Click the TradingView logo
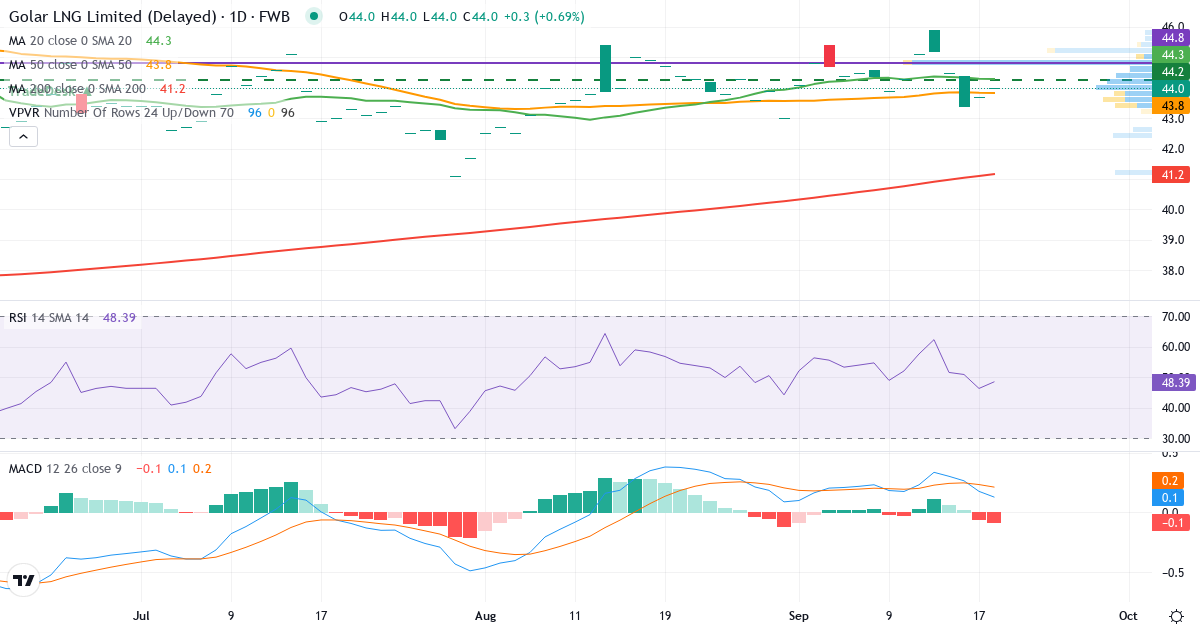 pos(24,580)
